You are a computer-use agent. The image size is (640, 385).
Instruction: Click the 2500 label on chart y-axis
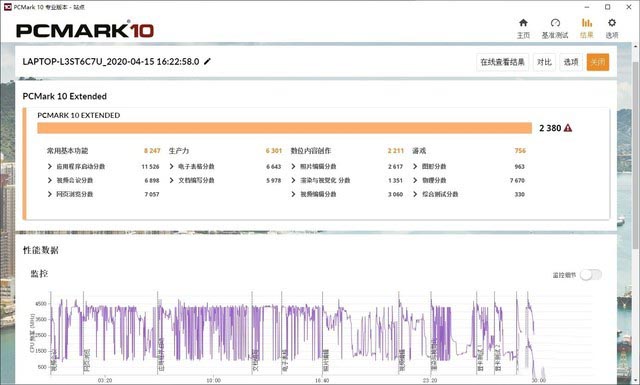point(41,335)
